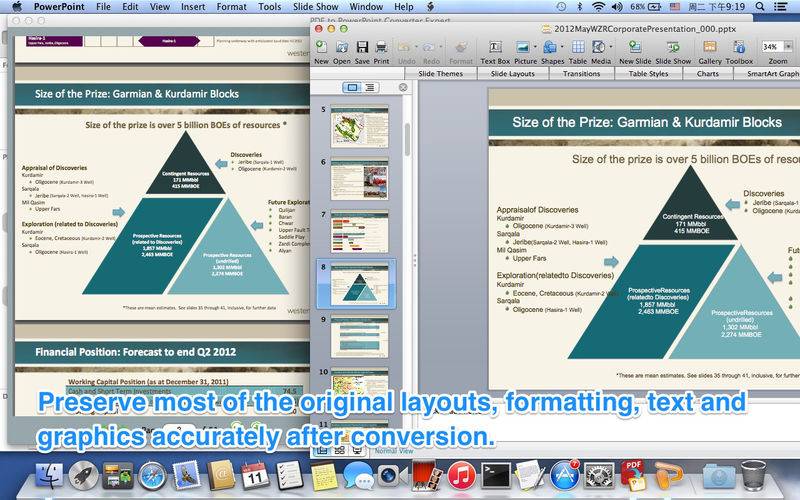
Task: Switch to SmartArt Graphics tab
Action: pyautogui.click(x=768, y=73)
